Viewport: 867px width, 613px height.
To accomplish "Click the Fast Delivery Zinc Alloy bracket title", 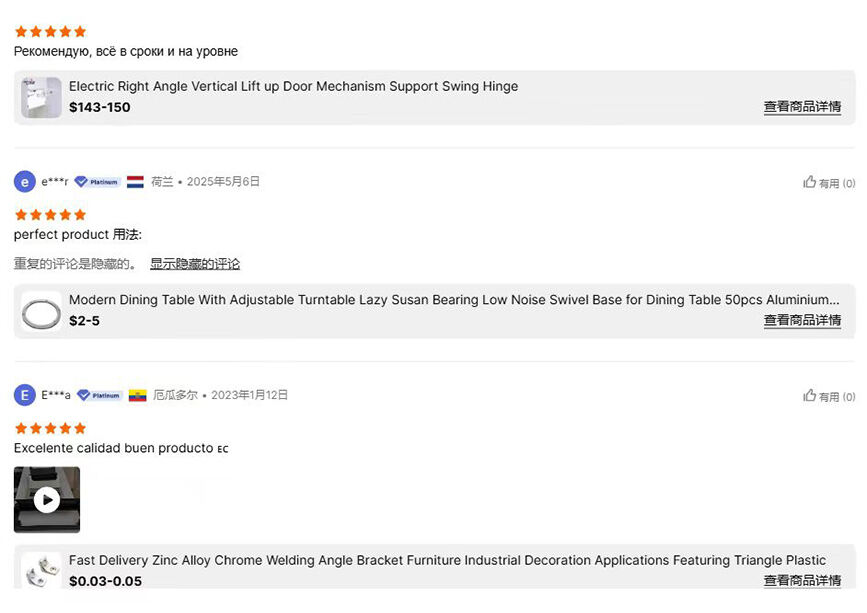I will point(447,560).
